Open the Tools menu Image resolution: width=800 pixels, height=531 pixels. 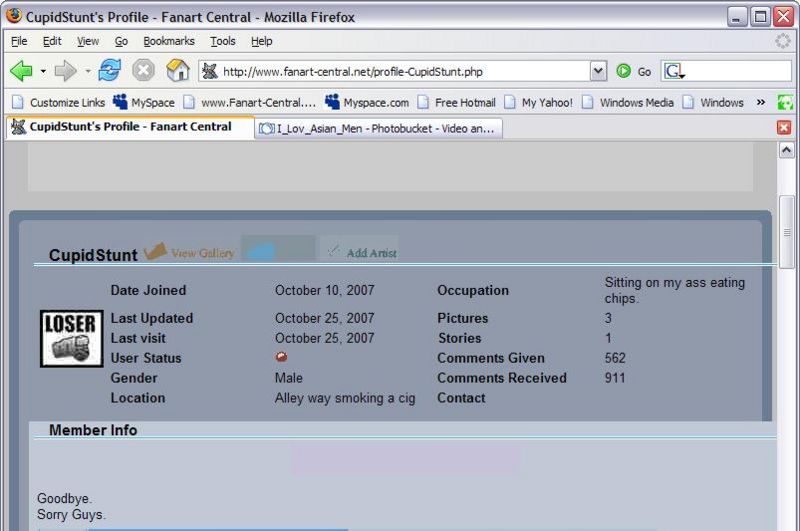(222, 41)
